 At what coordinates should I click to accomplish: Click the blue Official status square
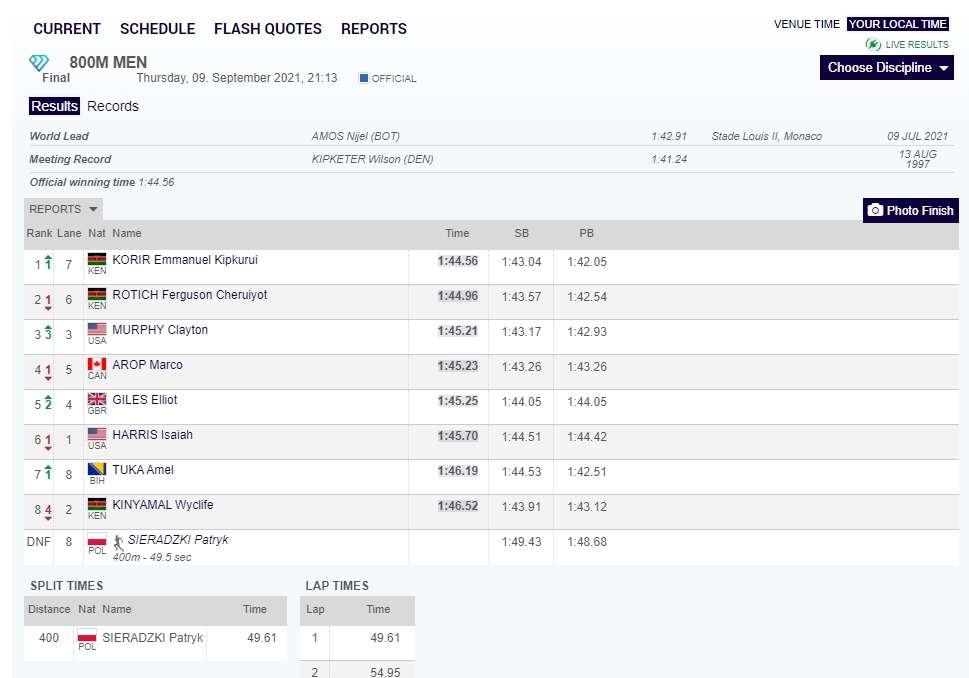[x=364, y=78]
